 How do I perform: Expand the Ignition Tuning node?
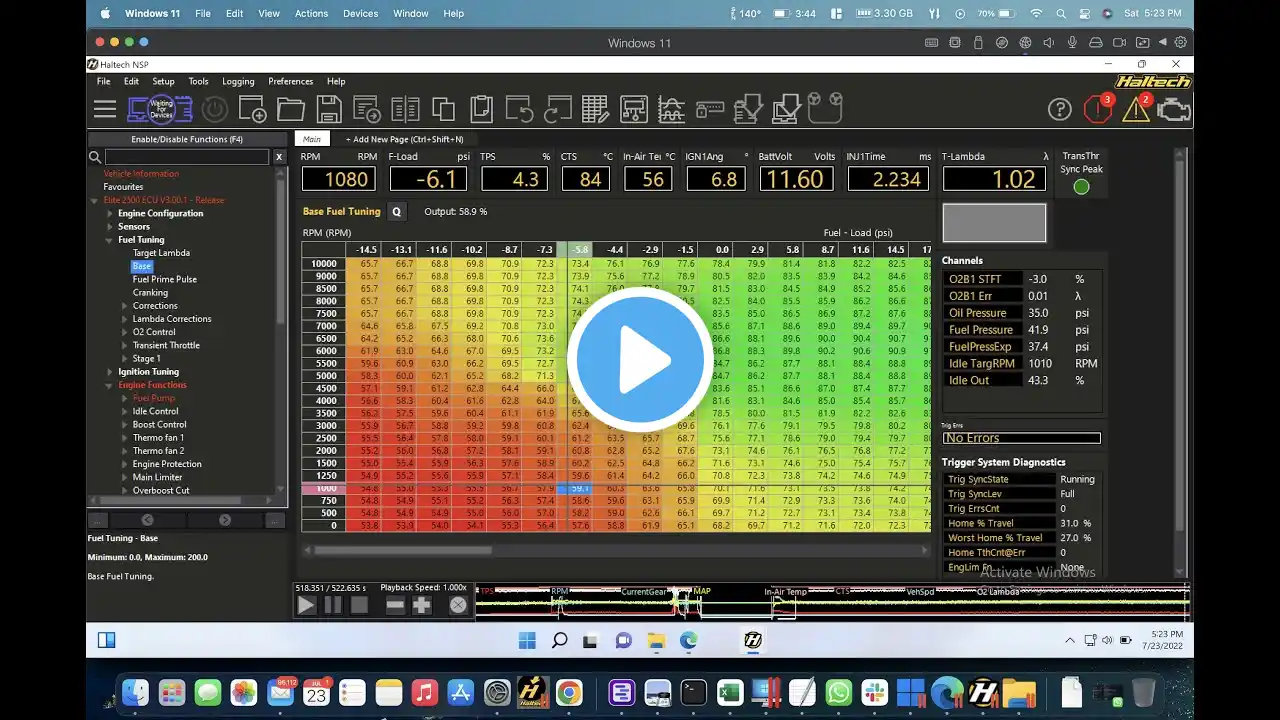pyautogui.click(x=110, y=372)
